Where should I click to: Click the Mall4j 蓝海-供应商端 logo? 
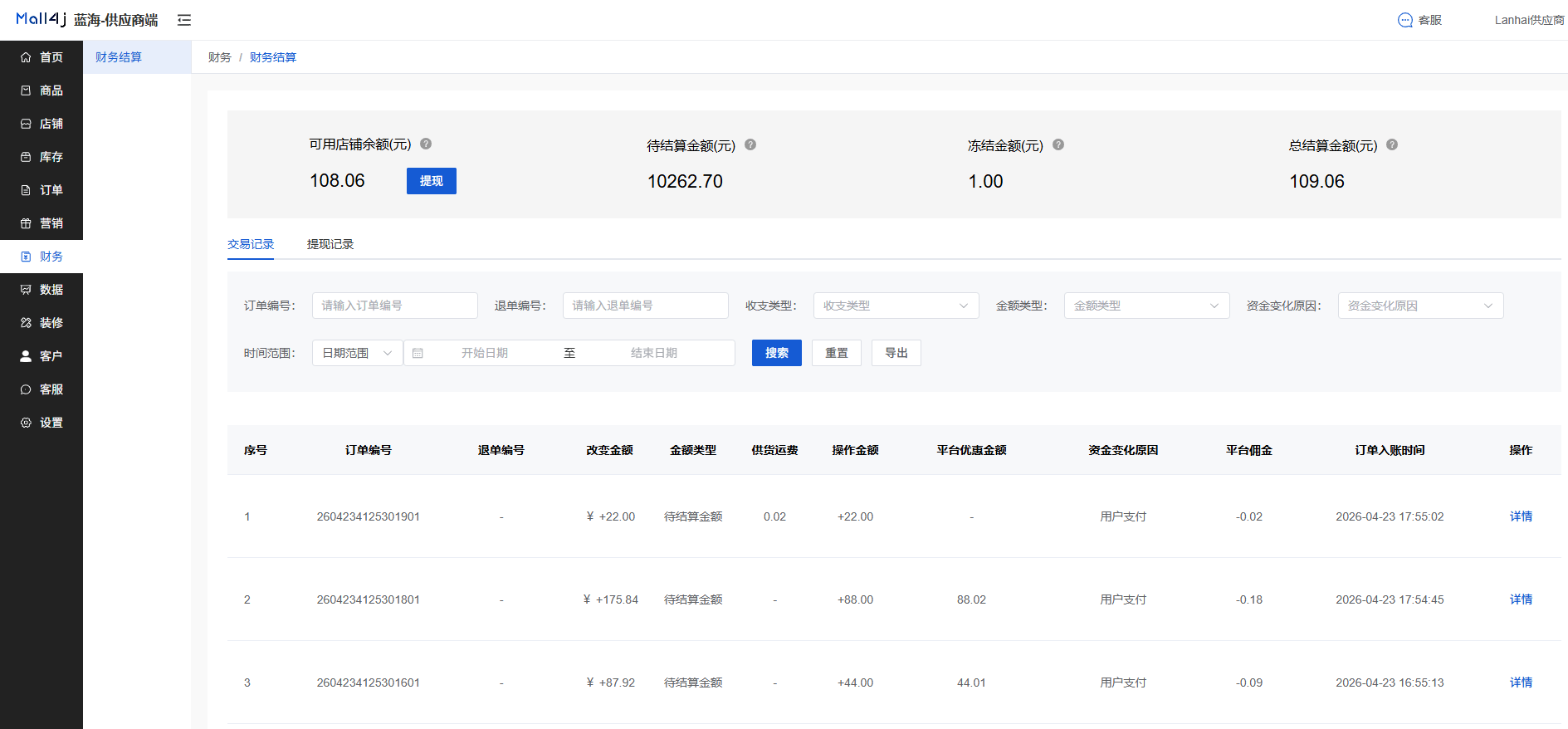click(x=86, y=20)
